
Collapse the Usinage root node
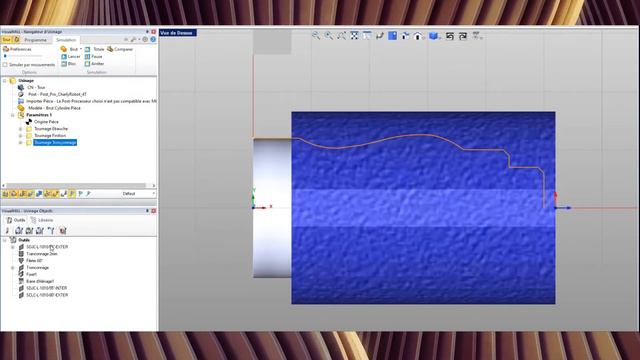pyautogui.click(x=5, y=81)
